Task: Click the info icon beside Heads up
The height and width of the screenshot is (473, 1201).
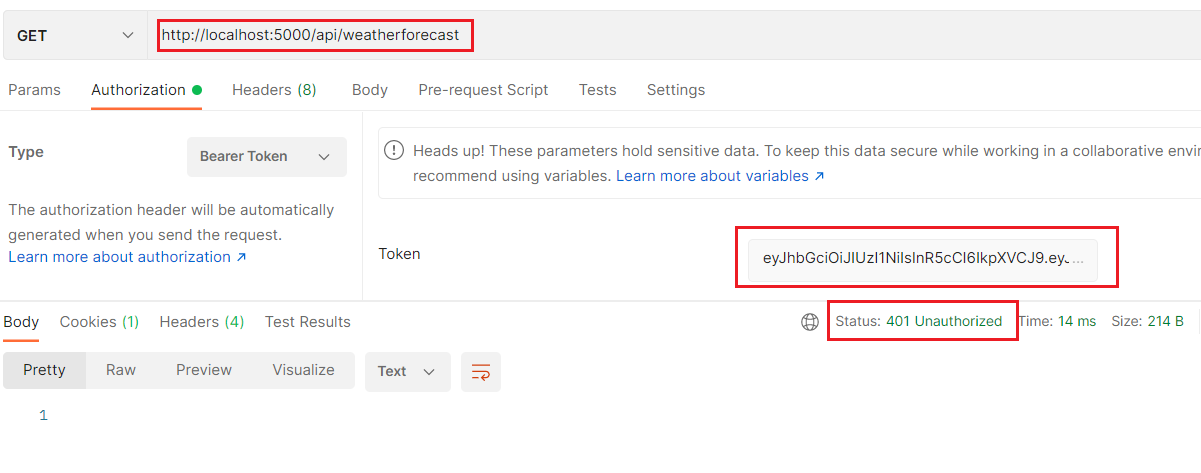Action: click(x=395, y=151)
